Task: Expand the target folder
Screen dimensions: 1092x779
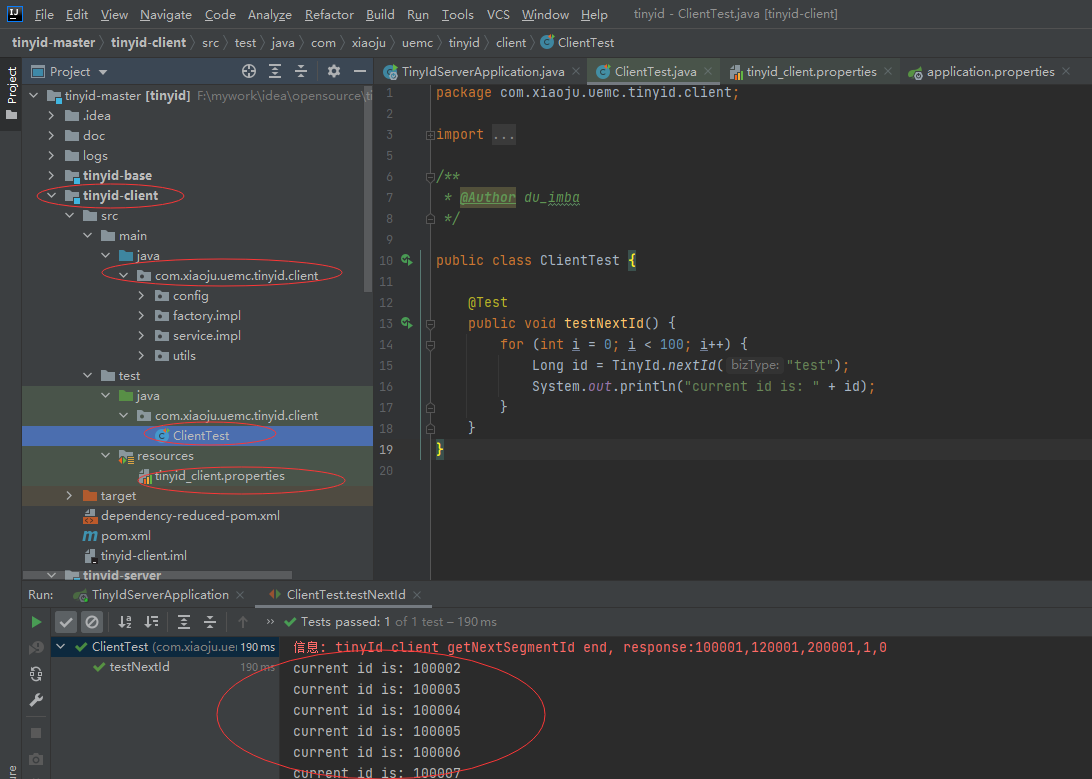Action: [x=70, y=496]
